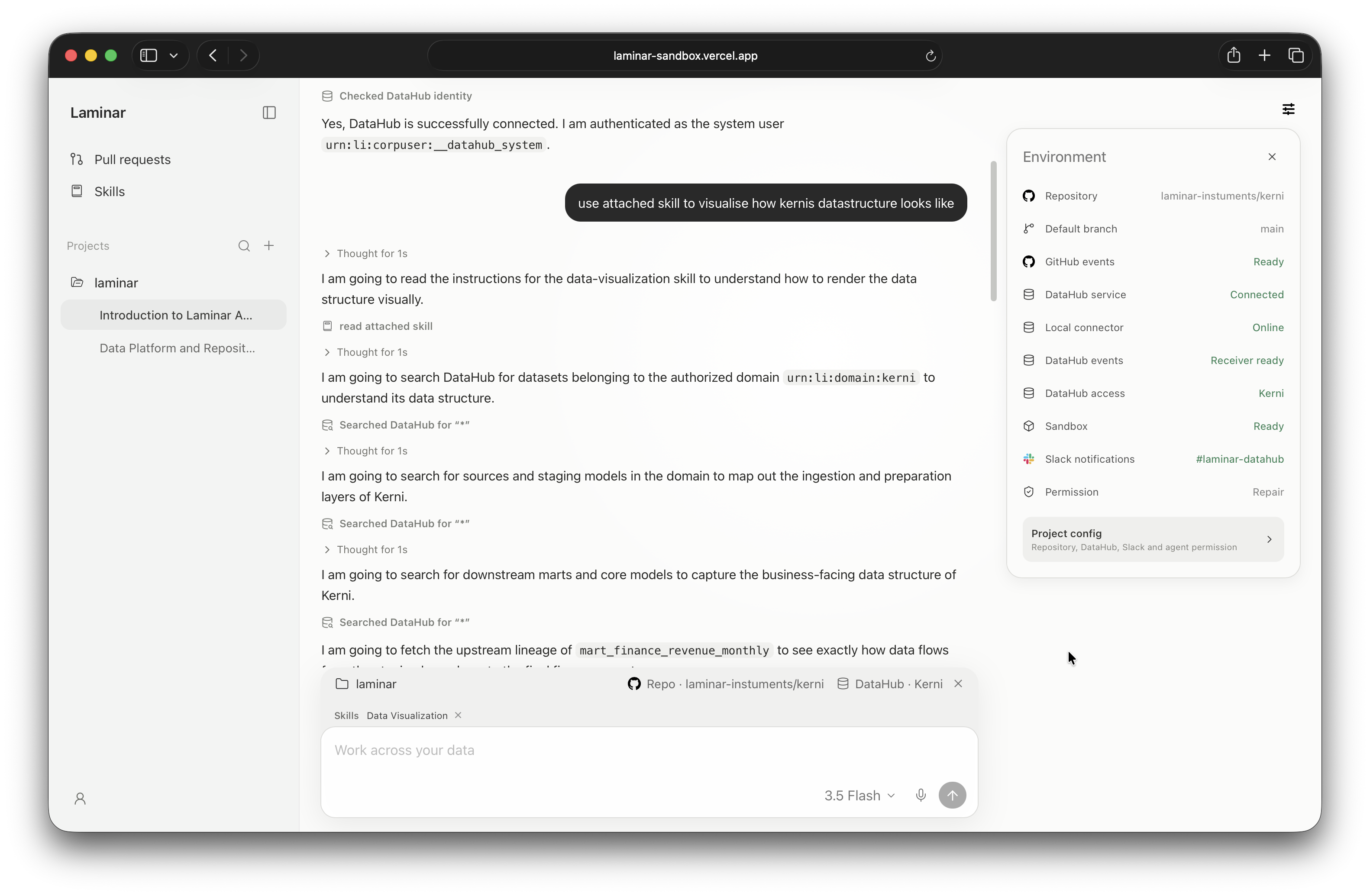
Task: Dismiss the DataHub · Kerni context
Action: point(958,683)
